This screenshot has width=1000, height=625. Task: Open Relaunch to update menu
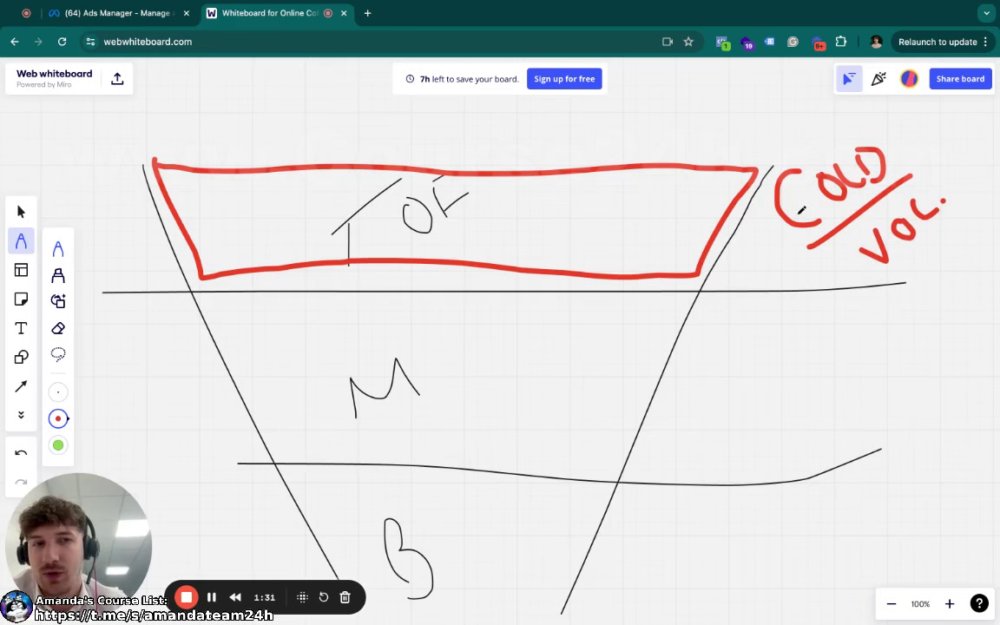point(942,41)
